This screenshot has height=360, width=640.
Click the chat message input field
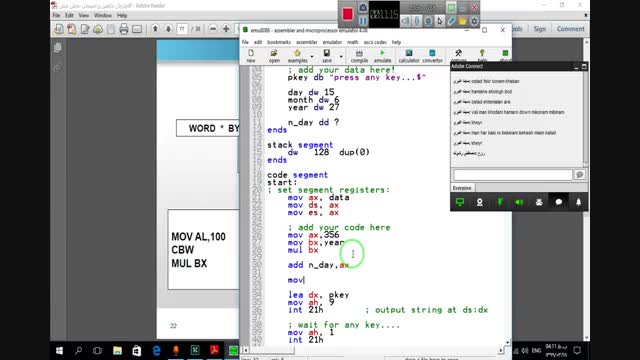pos(513,175)
